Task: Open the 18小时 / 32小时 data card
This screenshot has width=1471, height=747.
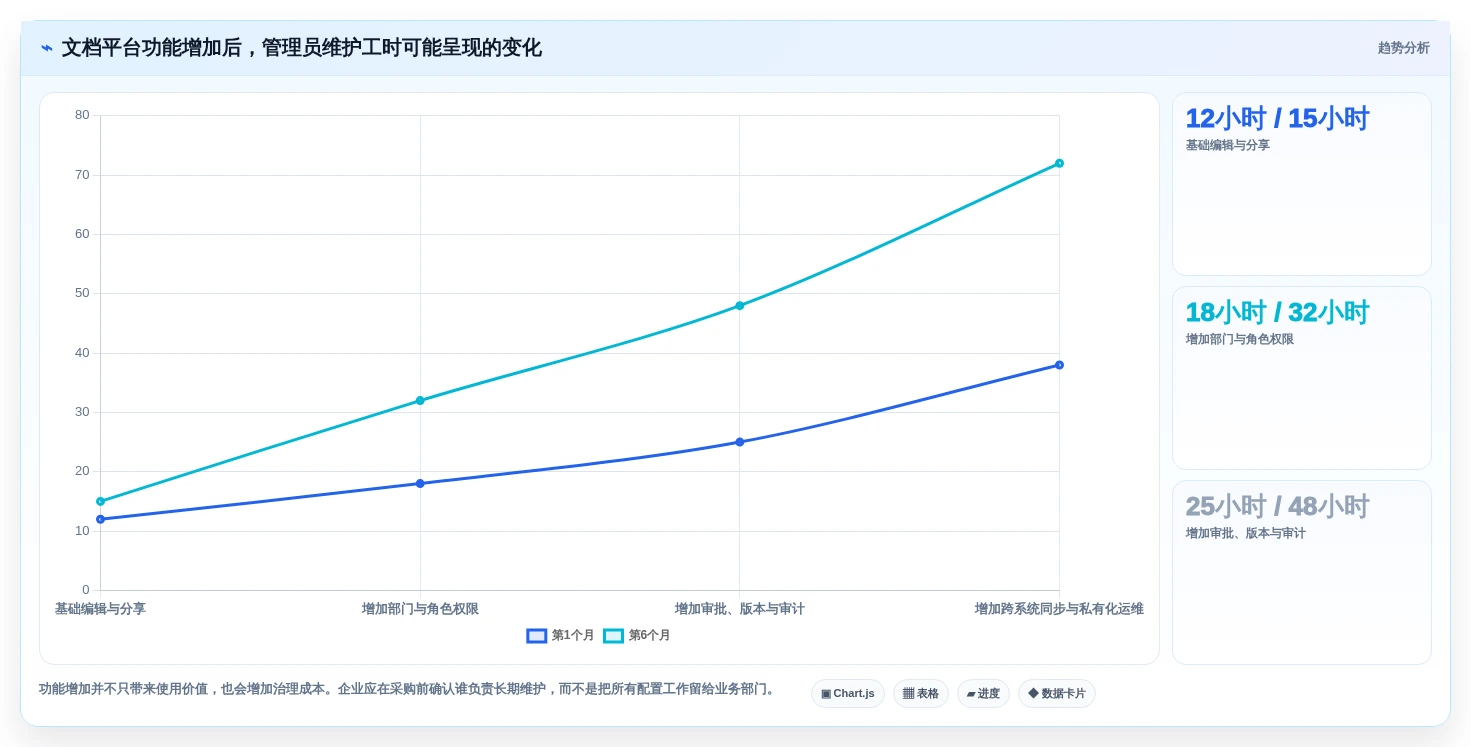Action: 1301,378
